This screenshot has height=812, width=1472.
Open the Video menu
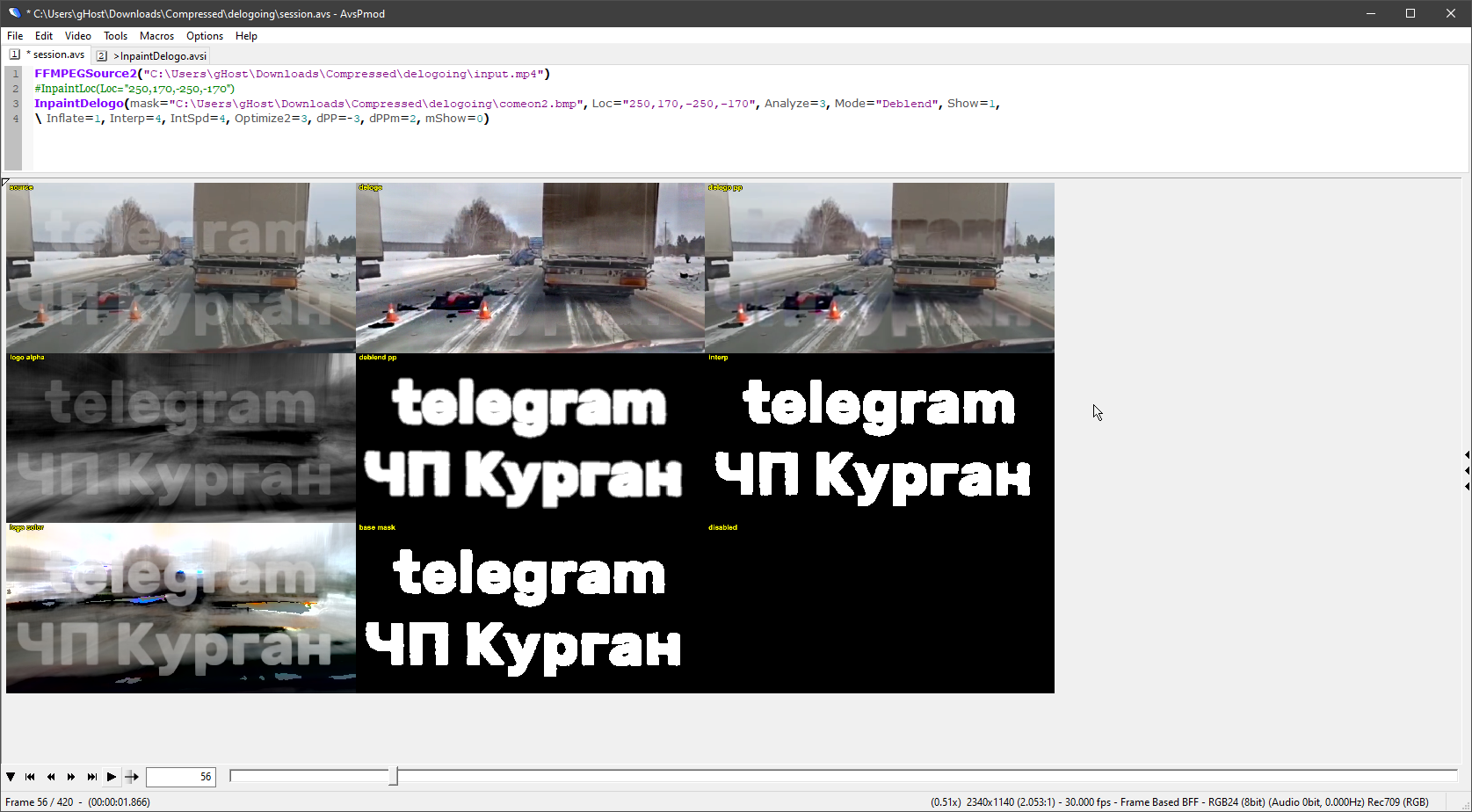coord(78,36)
